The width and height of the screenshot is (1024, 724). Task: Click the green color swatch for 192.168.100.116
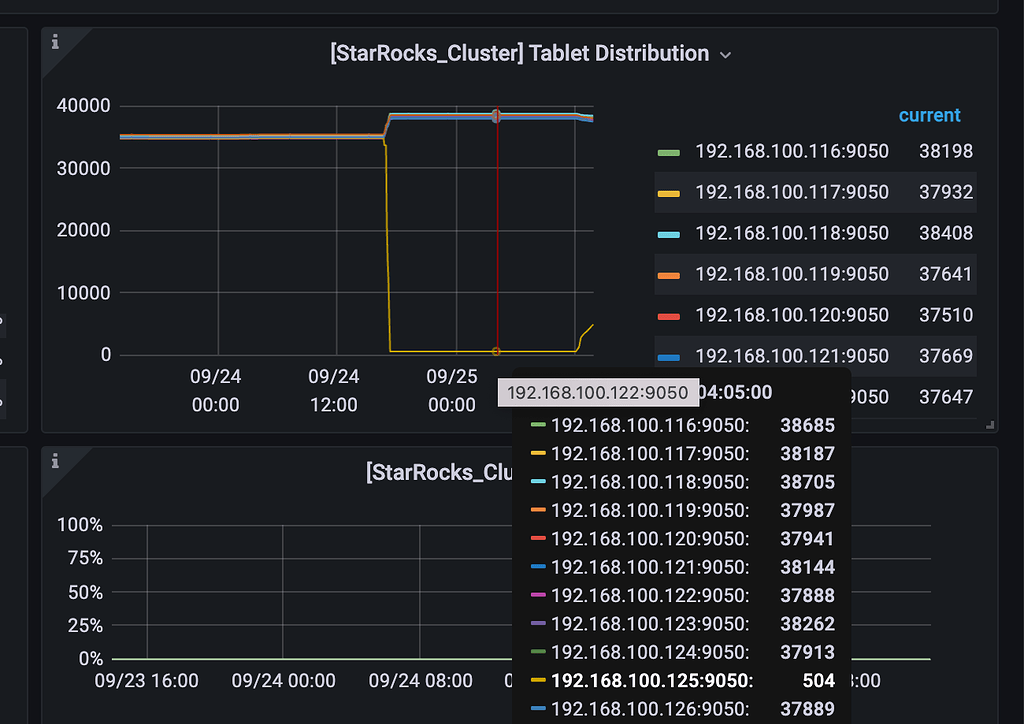tap(669, 153)
